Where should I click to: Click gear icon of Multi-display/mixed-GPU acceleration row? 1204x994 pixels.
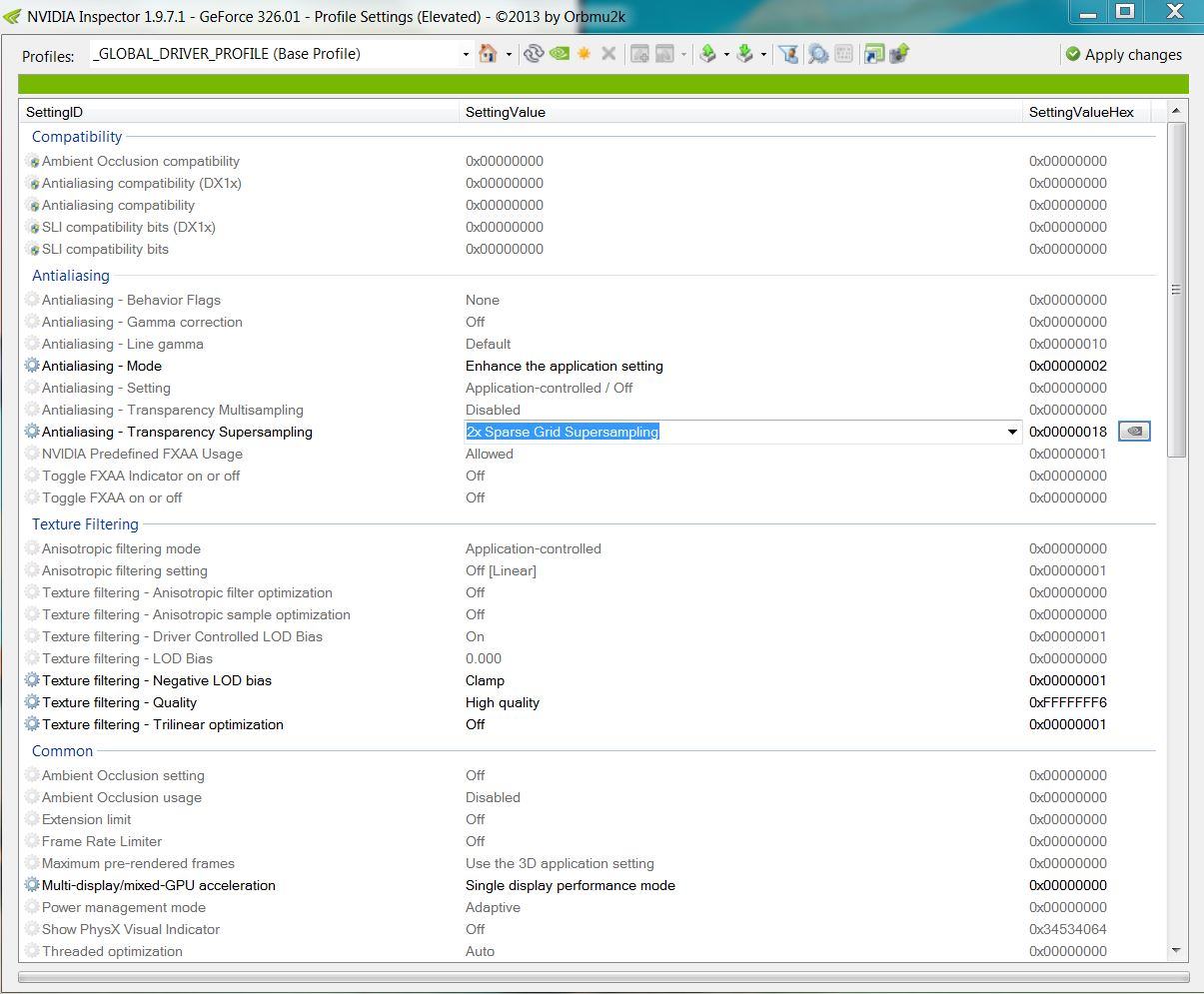[32, 885]
